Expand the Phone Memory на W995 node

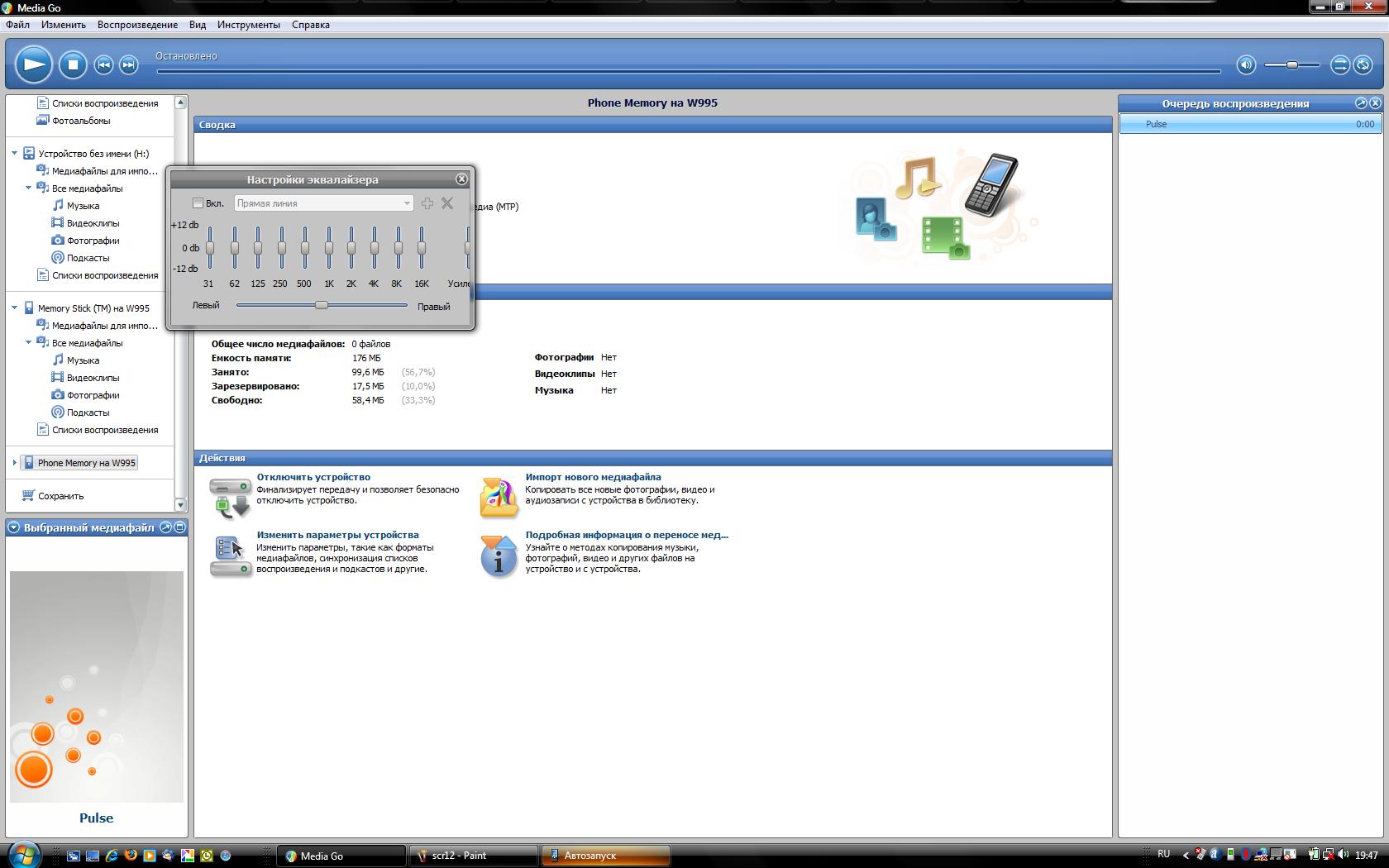point(15,463)
